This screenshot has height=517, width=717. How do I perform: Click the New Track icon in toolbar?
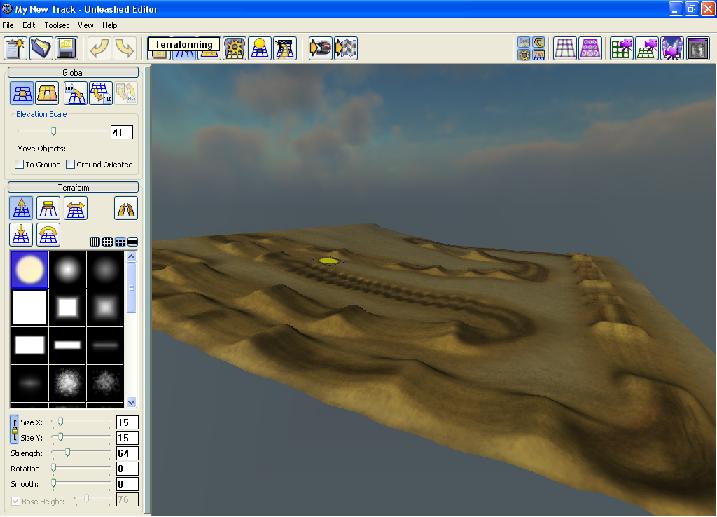(x=16, y=47)
